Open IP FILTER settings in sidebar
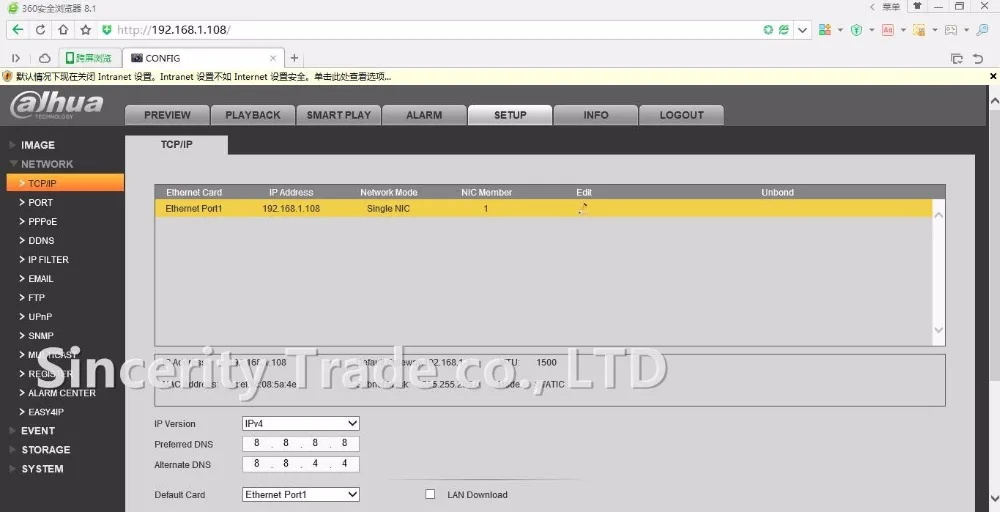The width and height of the screenshot is (1000, 512). (48, 260)
